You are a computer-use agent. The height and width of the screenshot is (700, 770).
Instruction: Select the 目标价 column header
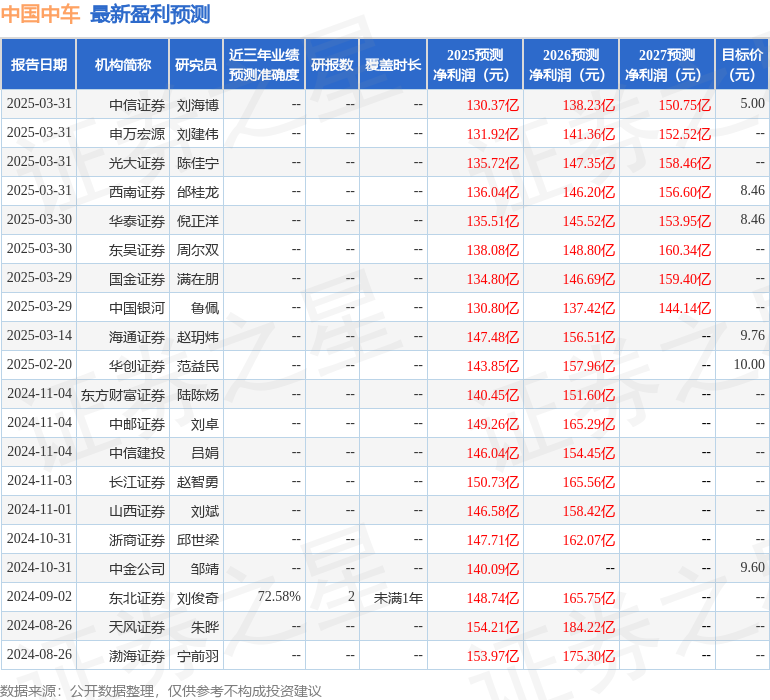tap(742, 64)
